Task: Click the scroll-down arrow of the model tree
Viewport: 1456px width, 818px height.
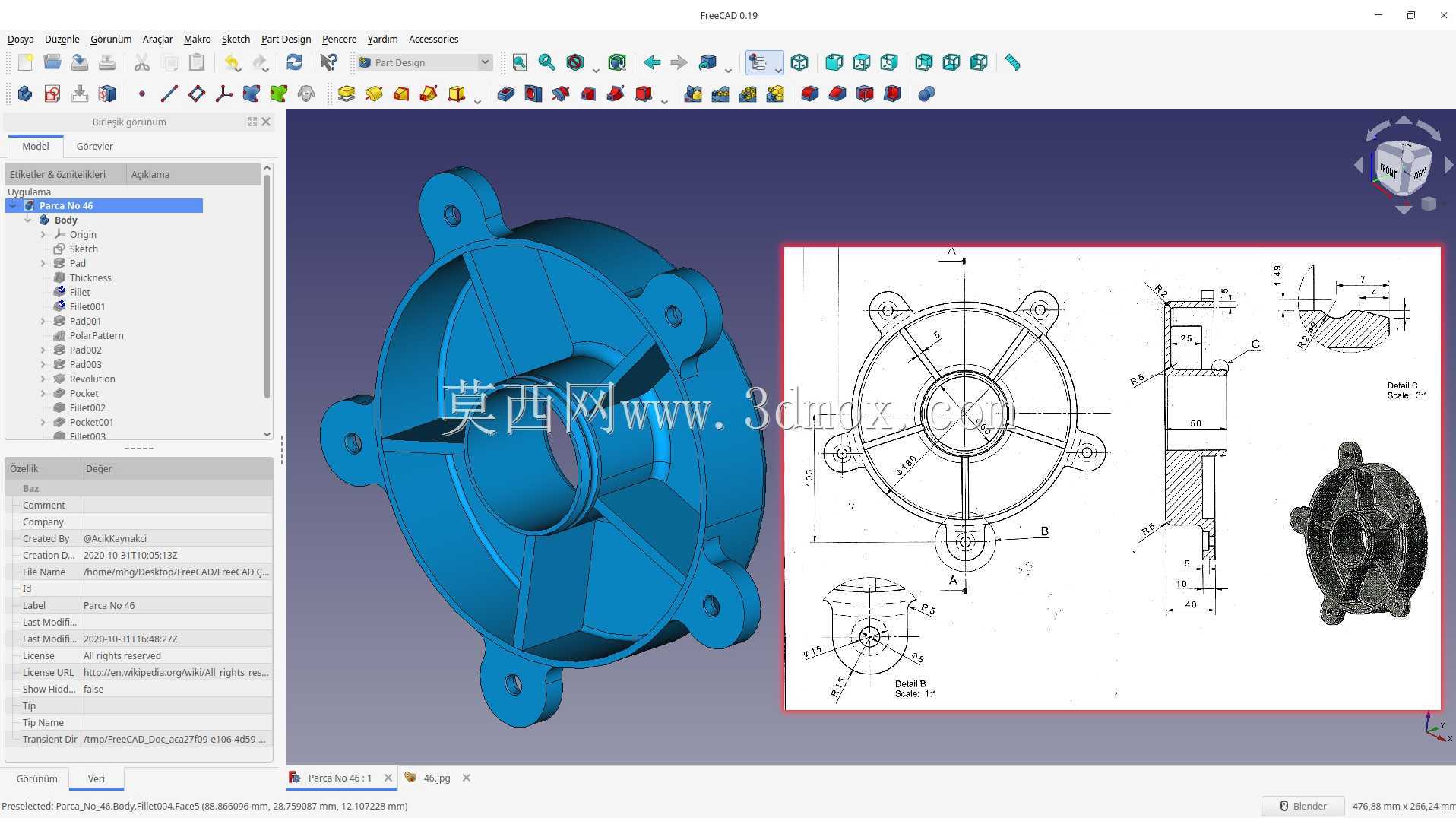Action: [267, 434]
